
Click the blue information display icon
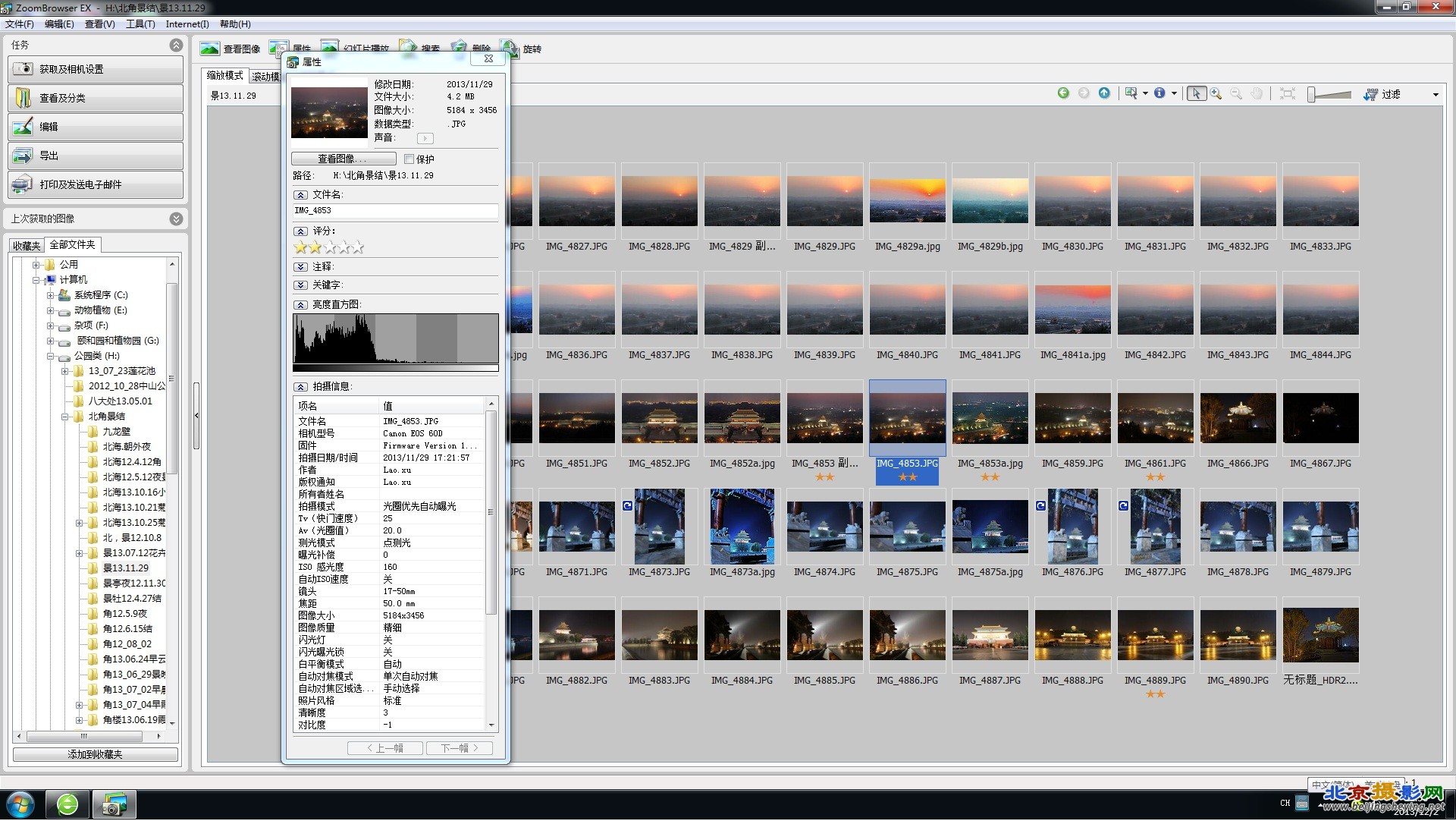pyautogui.click(x=1159, y=93)
